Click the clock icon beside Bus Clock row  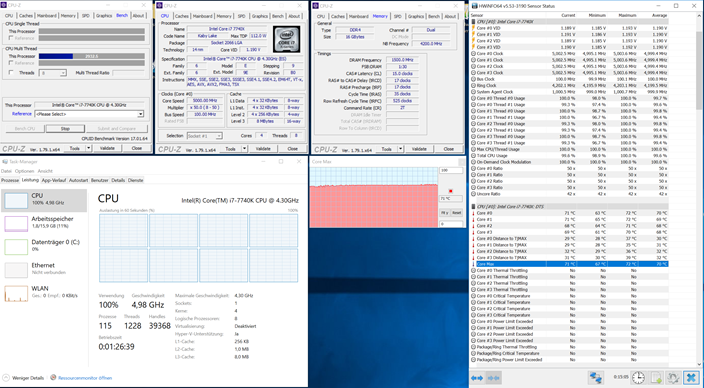(x=473, y=79)
